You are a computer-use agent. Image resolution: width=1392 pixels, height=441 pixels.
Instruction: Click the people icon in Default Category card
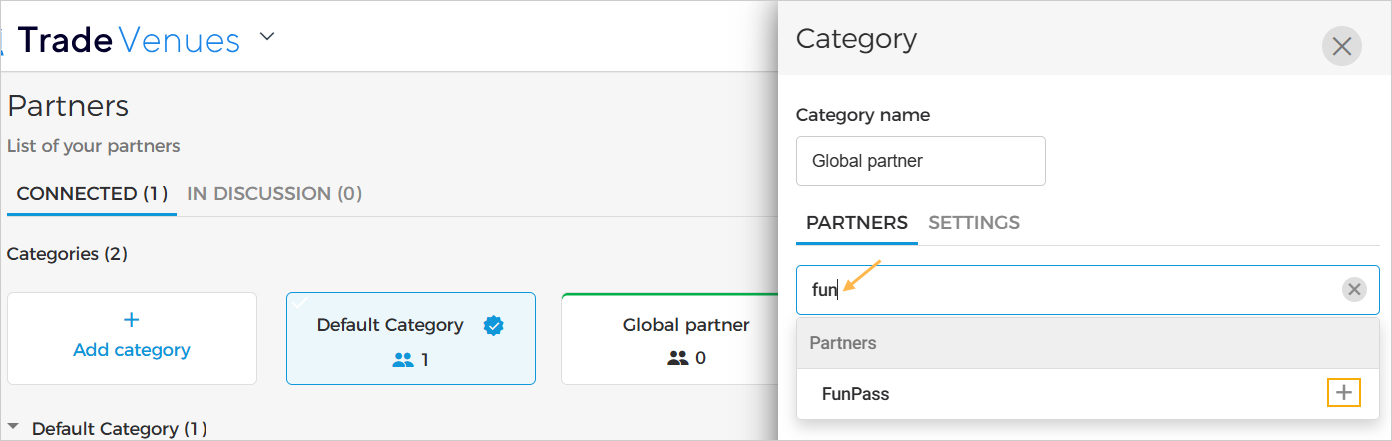tap(402, 359)
